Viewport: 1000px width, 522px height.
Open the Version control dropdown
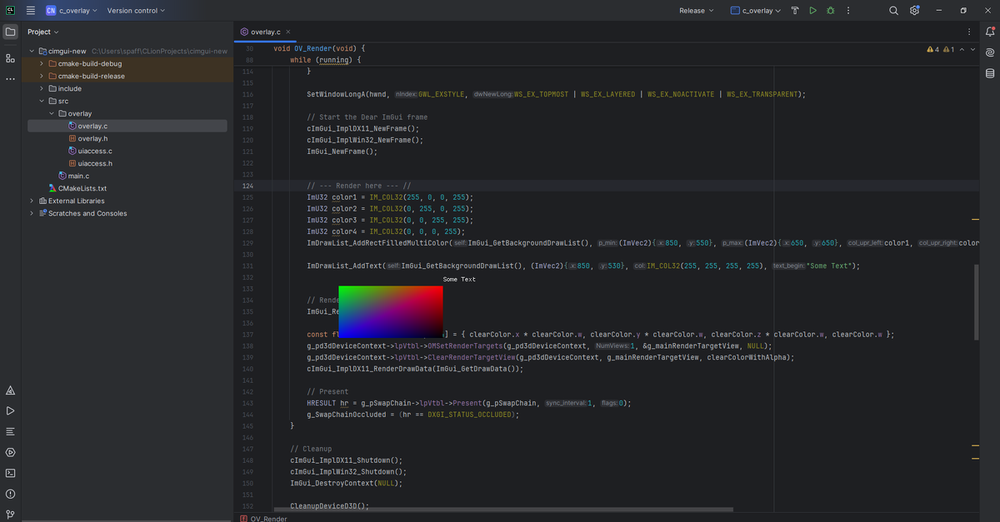coord(136,11)
